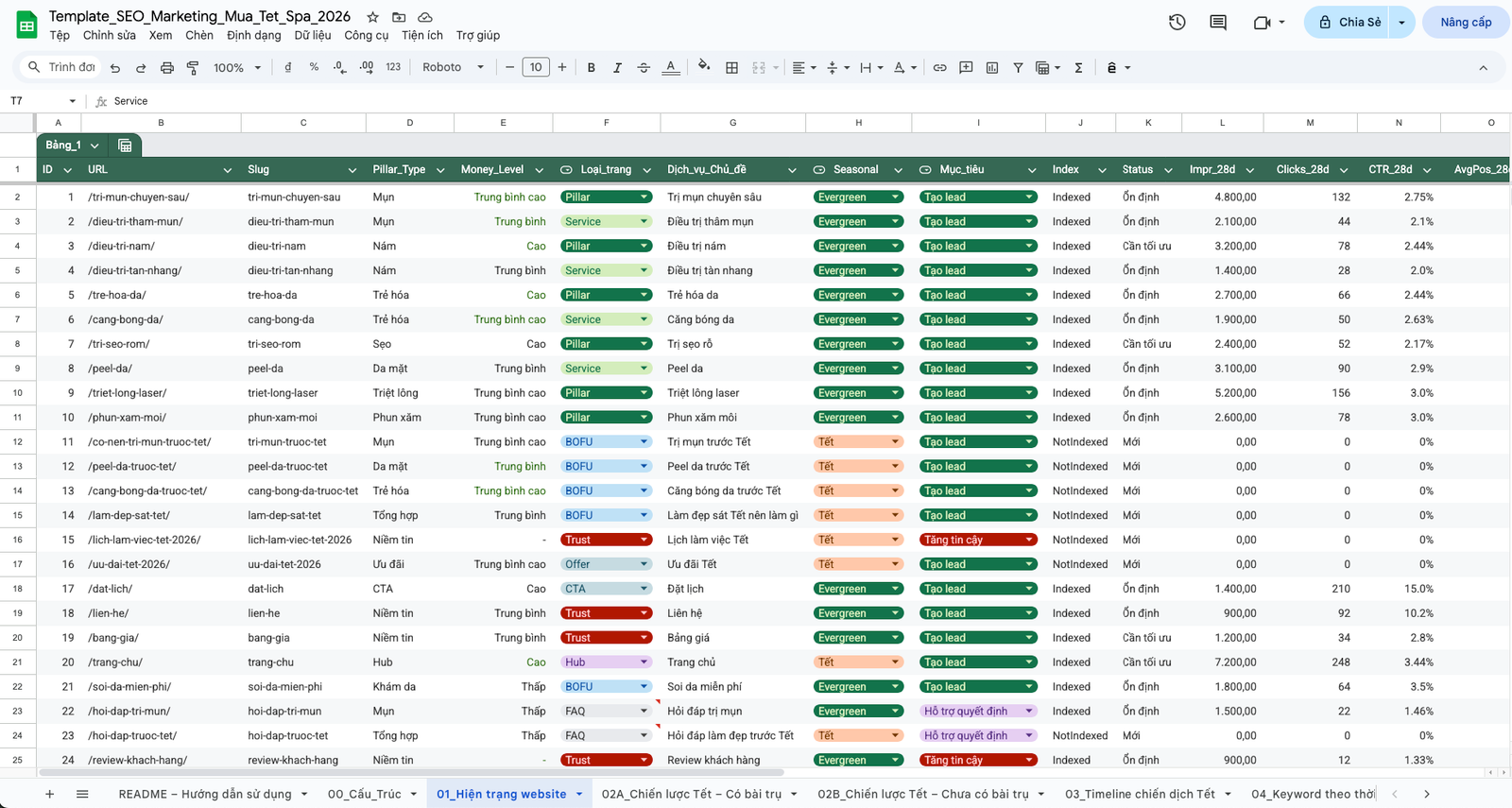Toggle bold formatting
Image resolution: width=1512 pixels, height=808 pixels.
(592, 67)
